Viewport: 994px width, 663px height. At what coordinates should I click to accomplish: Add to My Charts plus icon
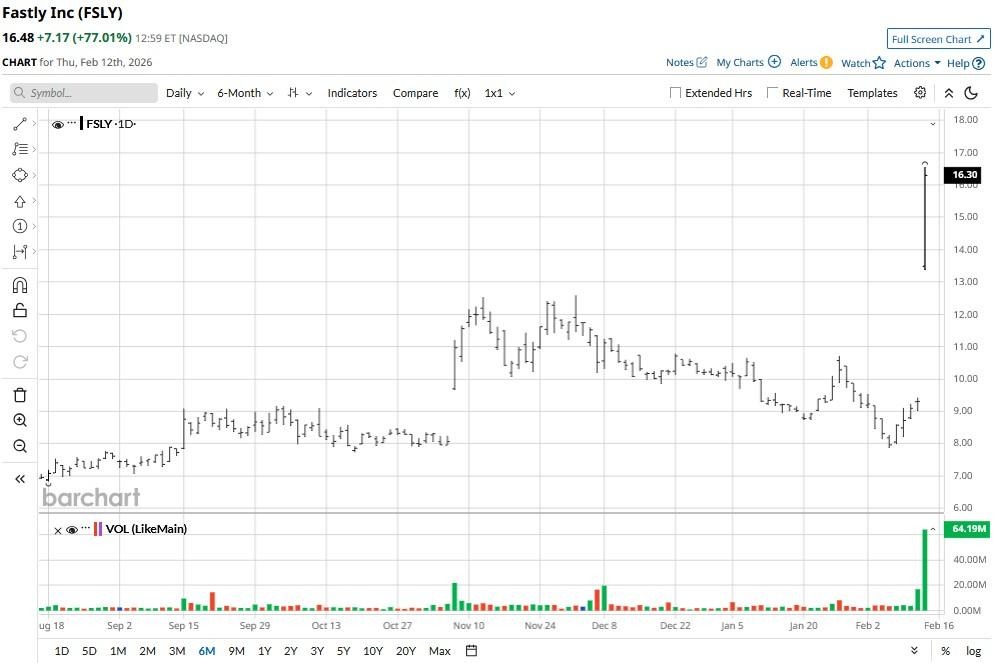click(774, 61)
